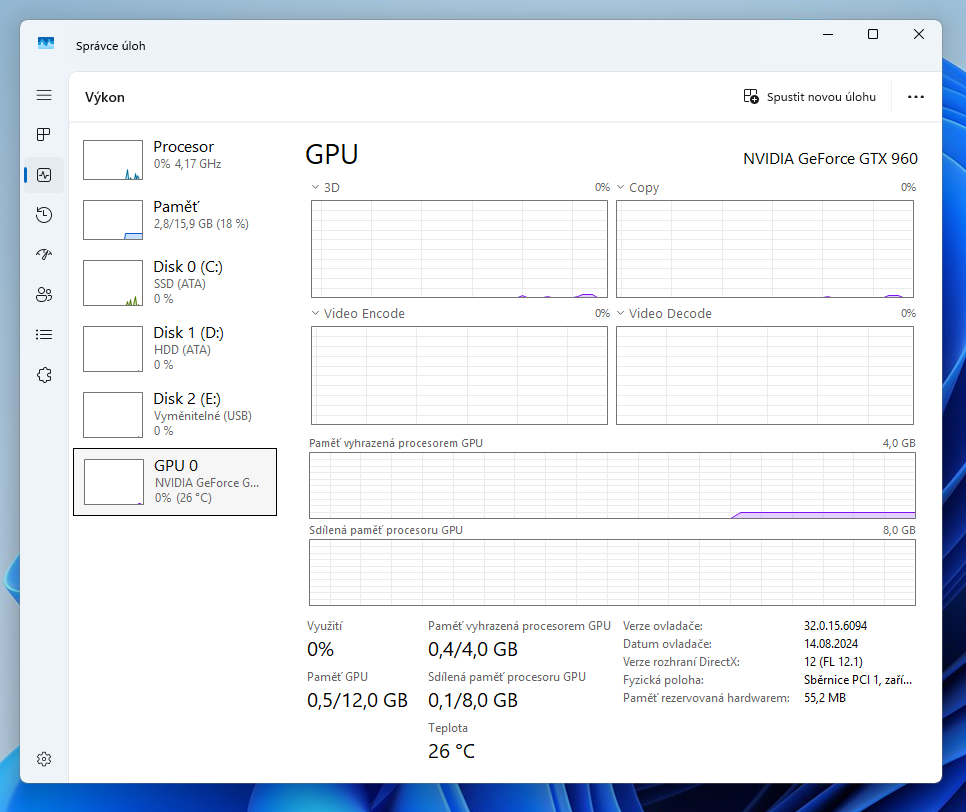Open Task Manager settings via gear icon
This screenshot has height=812, width=966.
tap(44, 759)
